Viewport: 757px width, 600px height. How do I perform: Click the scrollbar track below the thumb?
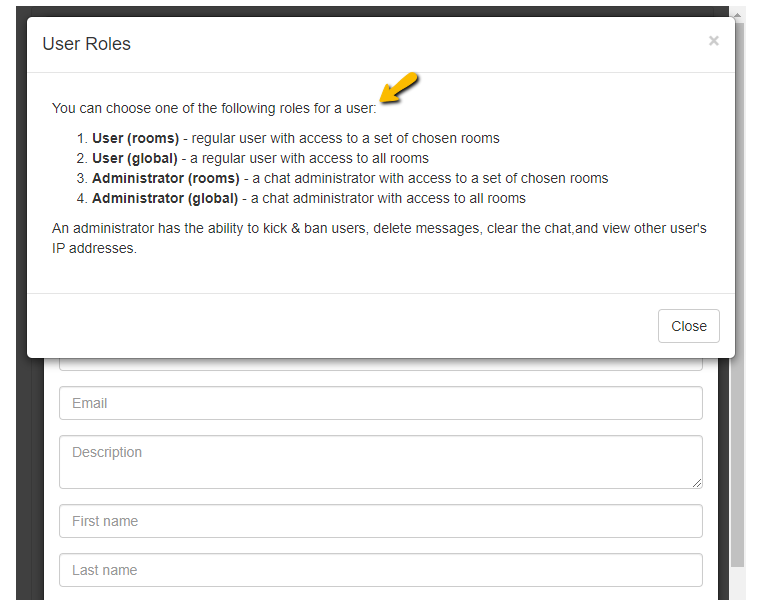coord(738,582)
